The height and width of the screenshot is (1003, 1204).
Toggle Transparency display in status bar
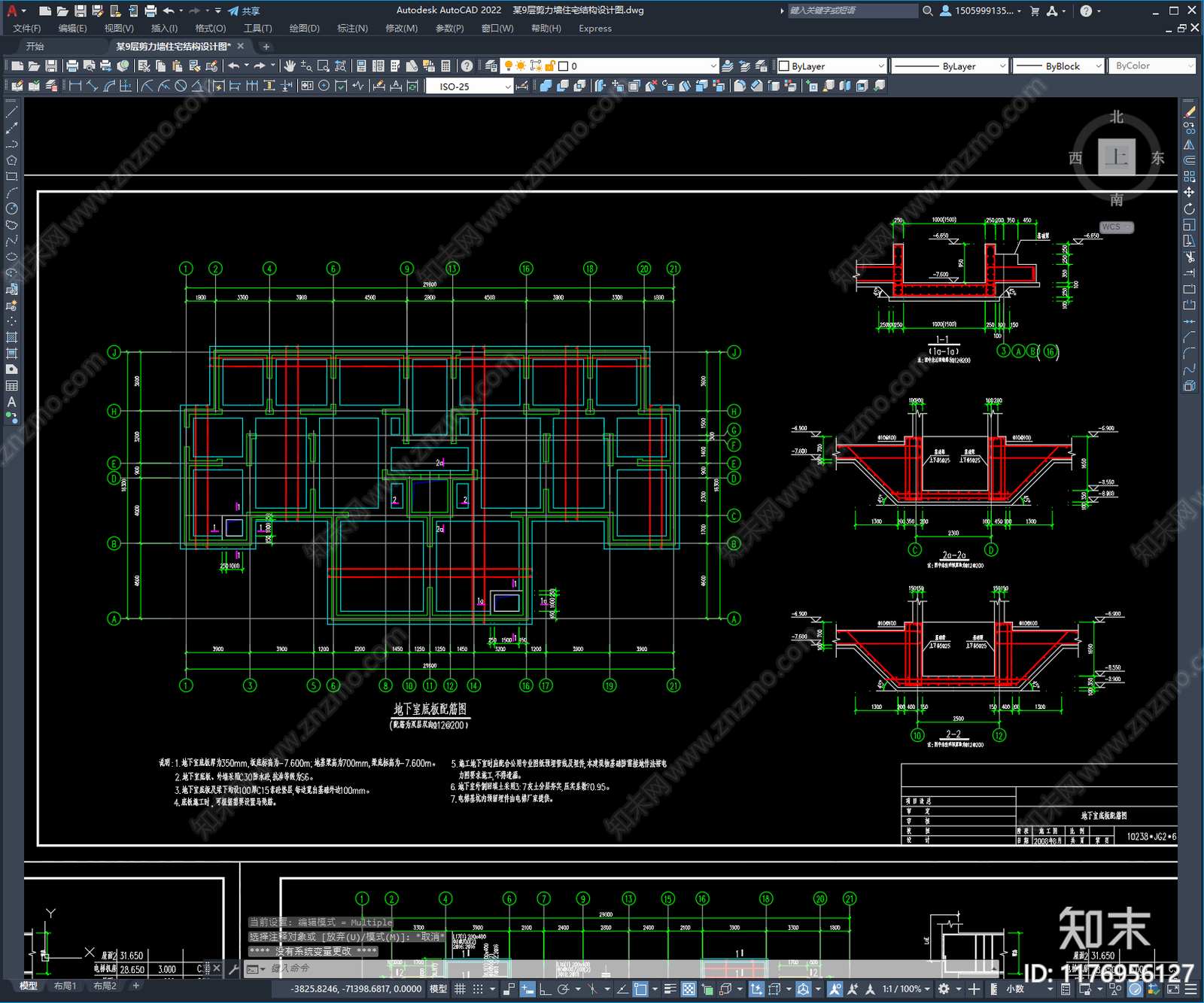689,989
